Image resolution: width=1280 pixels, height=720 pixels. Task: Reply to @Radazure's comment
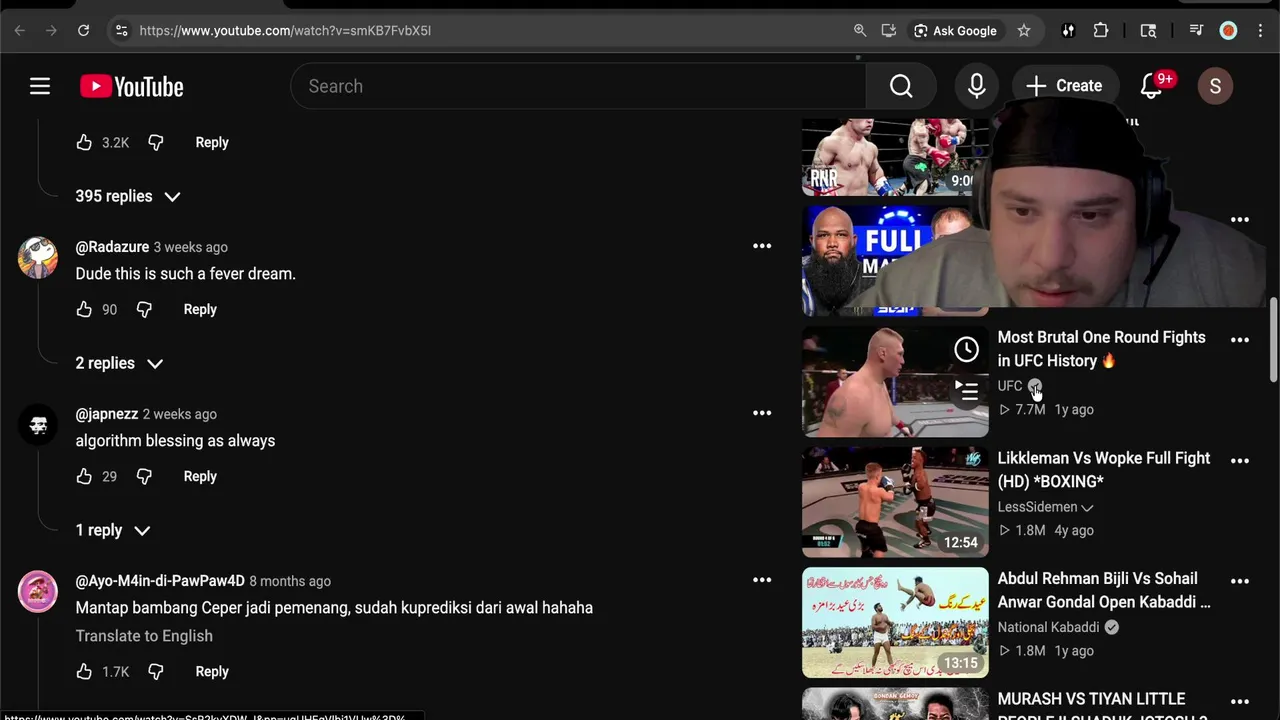pyautogui.click(x=200, y=309)
